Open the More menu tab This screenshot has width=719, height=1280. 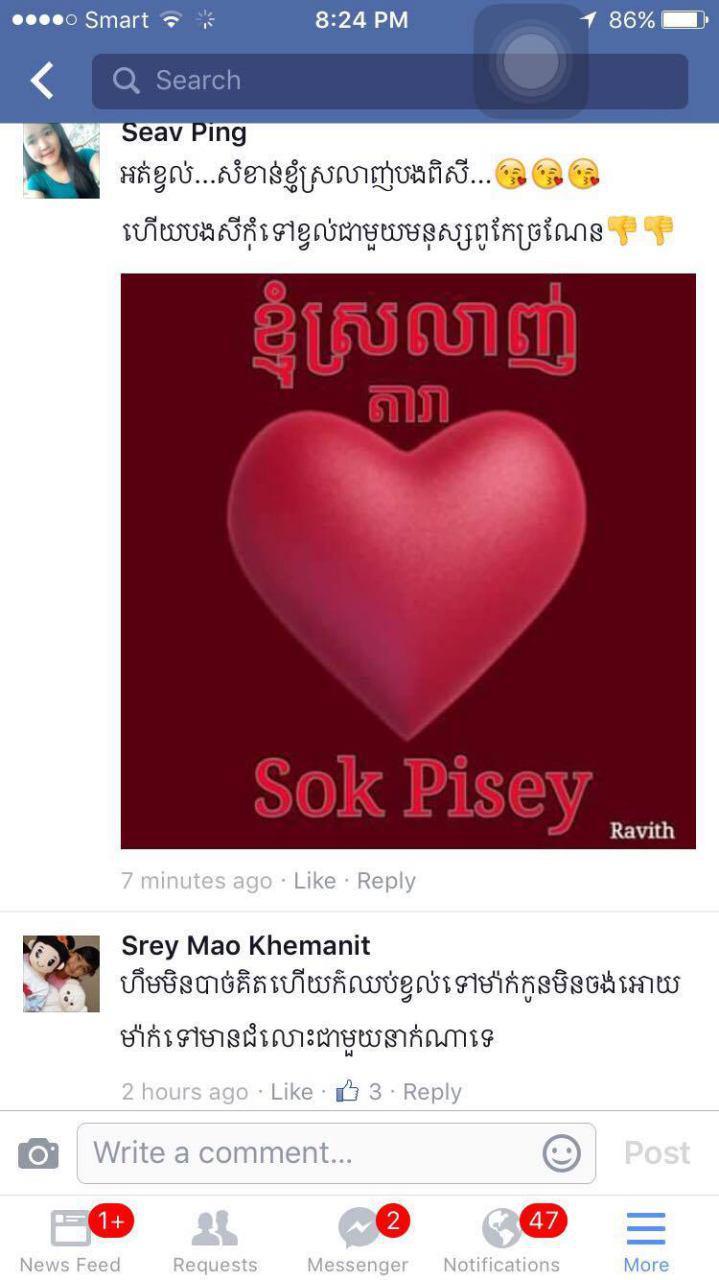point(646,1240)
